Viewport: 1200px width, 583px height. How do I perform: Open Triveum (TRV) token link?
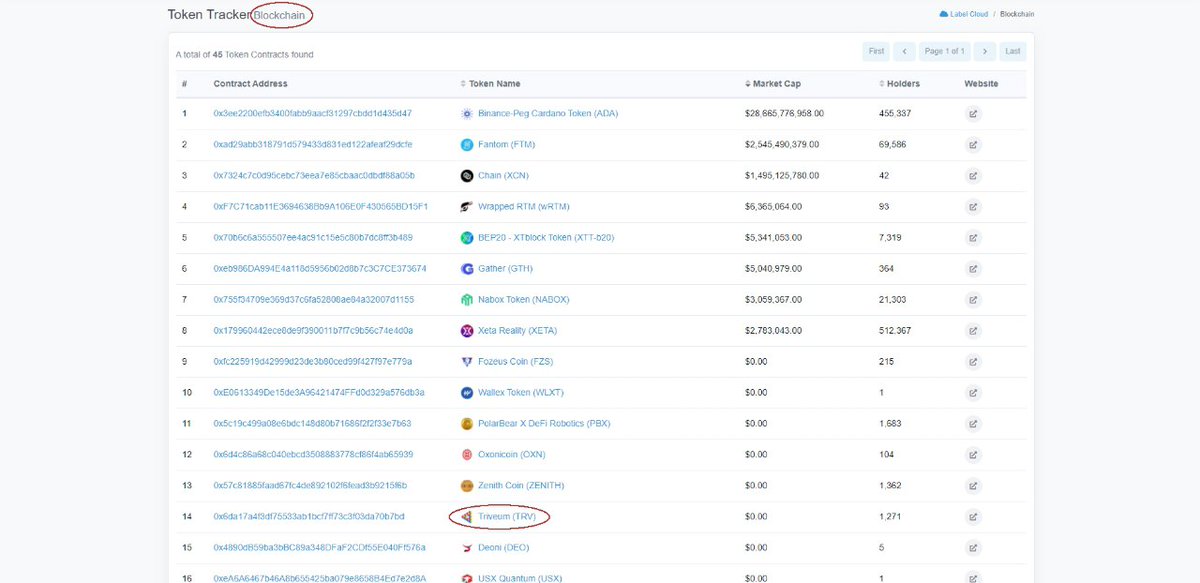tap(507, 517)
